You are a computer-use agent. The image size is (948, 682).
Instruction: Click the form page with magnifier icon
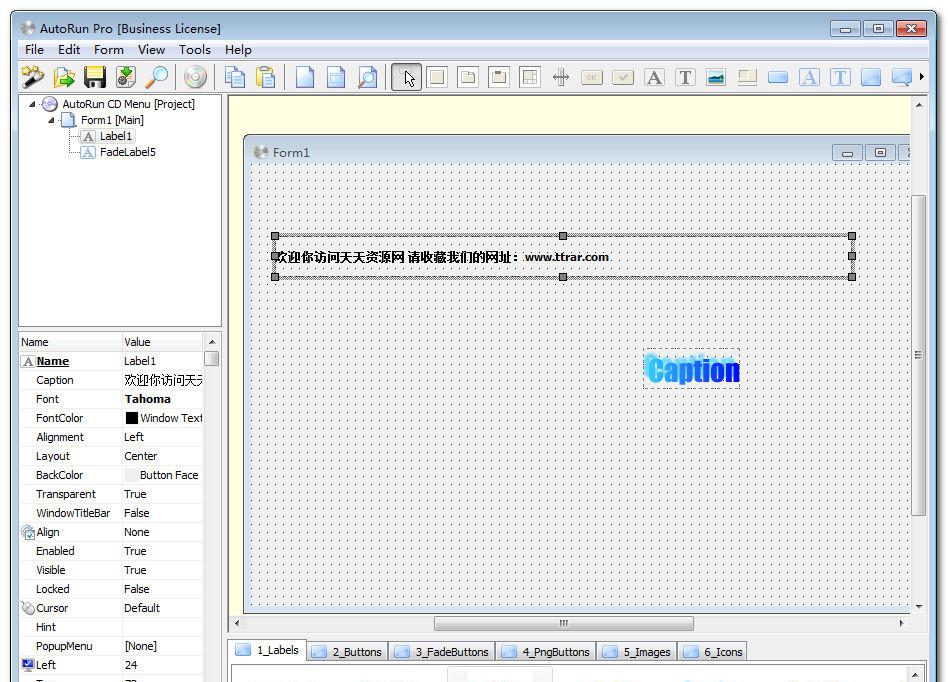(367, 77)
